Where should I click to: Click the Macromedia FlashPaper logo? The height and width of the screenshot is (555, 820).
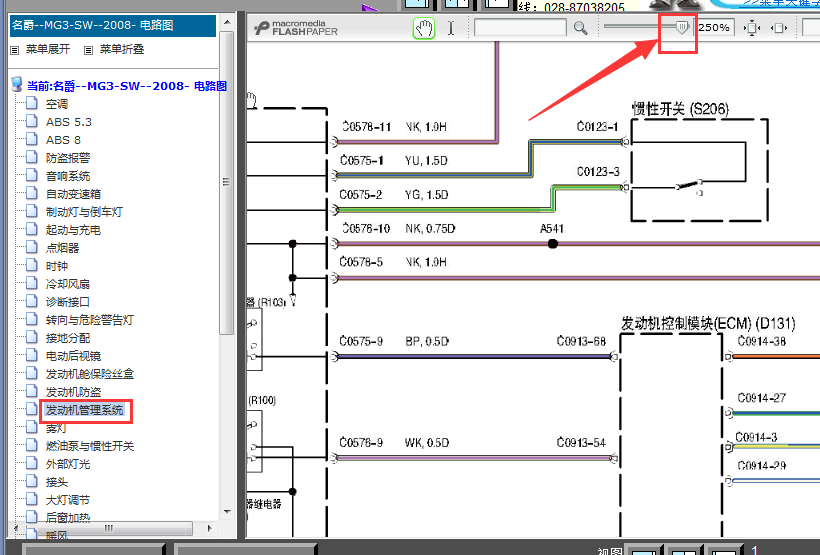296,28
